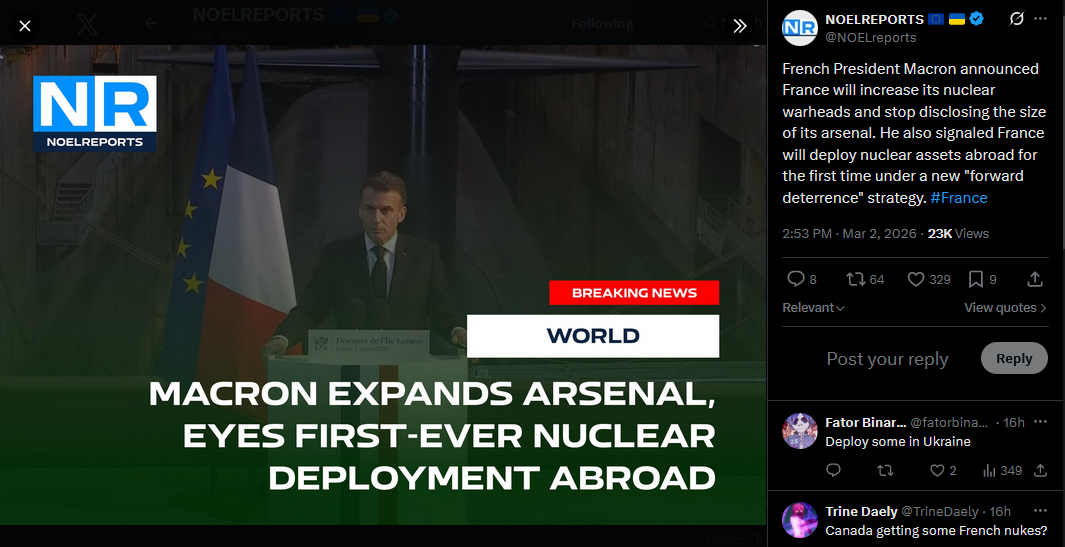Image resolution: width=1065 pixels, height=547 pixels.
Task: Click the verified badge next to NOELREPORTS
Action: pyautogui.click(x=976, y=19)
